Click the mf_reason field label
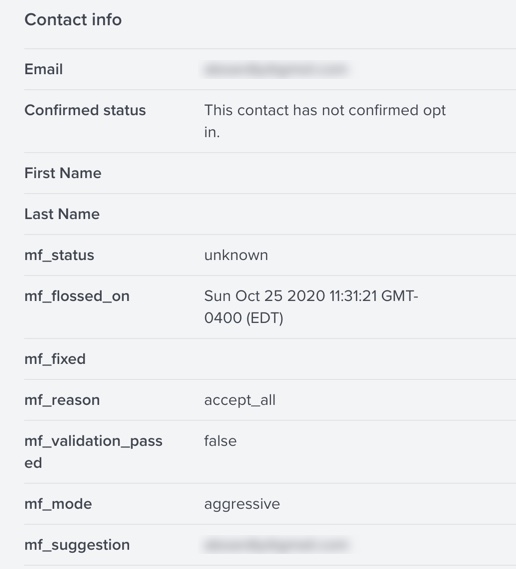This screenshot has width=516, height=569. click(62, 400)
